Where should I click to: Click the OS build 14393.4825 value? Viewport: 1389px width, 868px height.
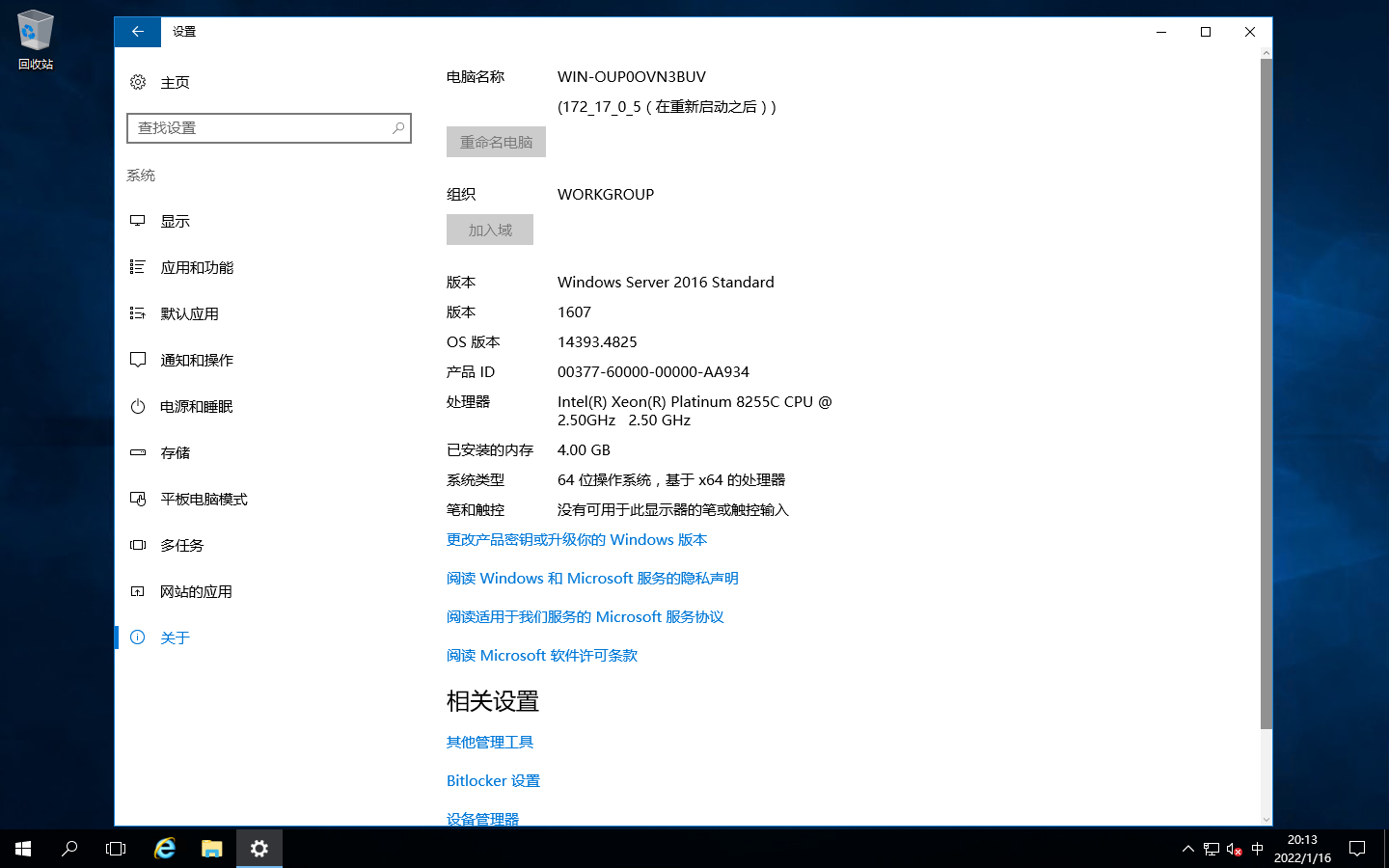click(x=597, y=341)
